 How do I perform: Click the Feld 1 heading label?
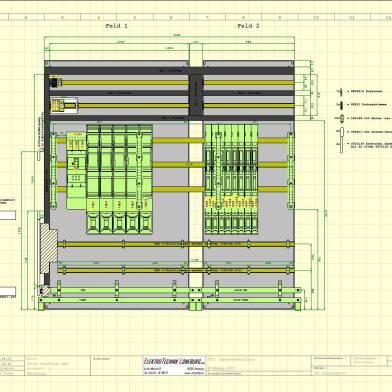pyautogui.click(x=116, y=26)
